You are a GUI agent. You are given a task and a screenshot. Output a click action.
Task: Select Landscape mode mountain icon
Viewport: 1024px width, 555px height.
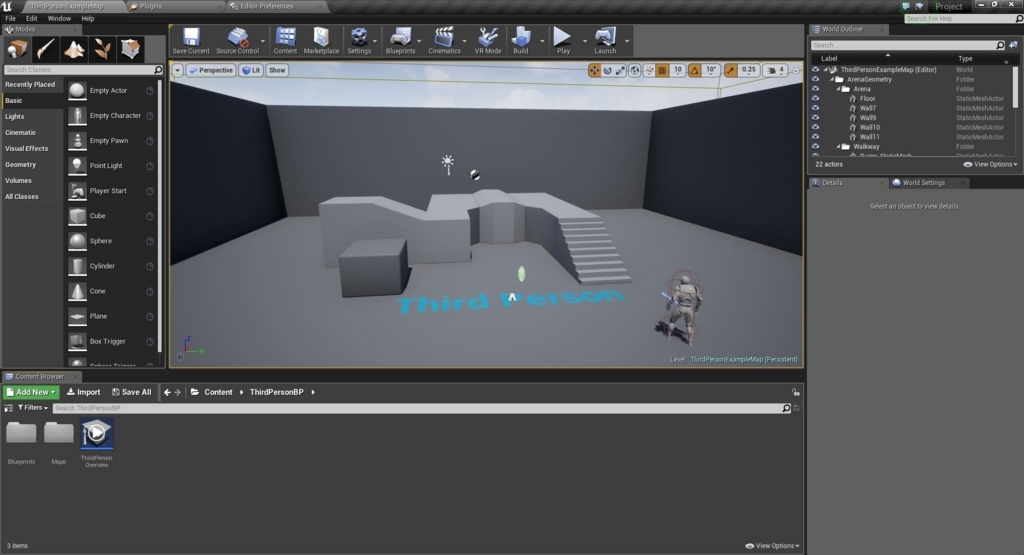click(x=74, y=49)
